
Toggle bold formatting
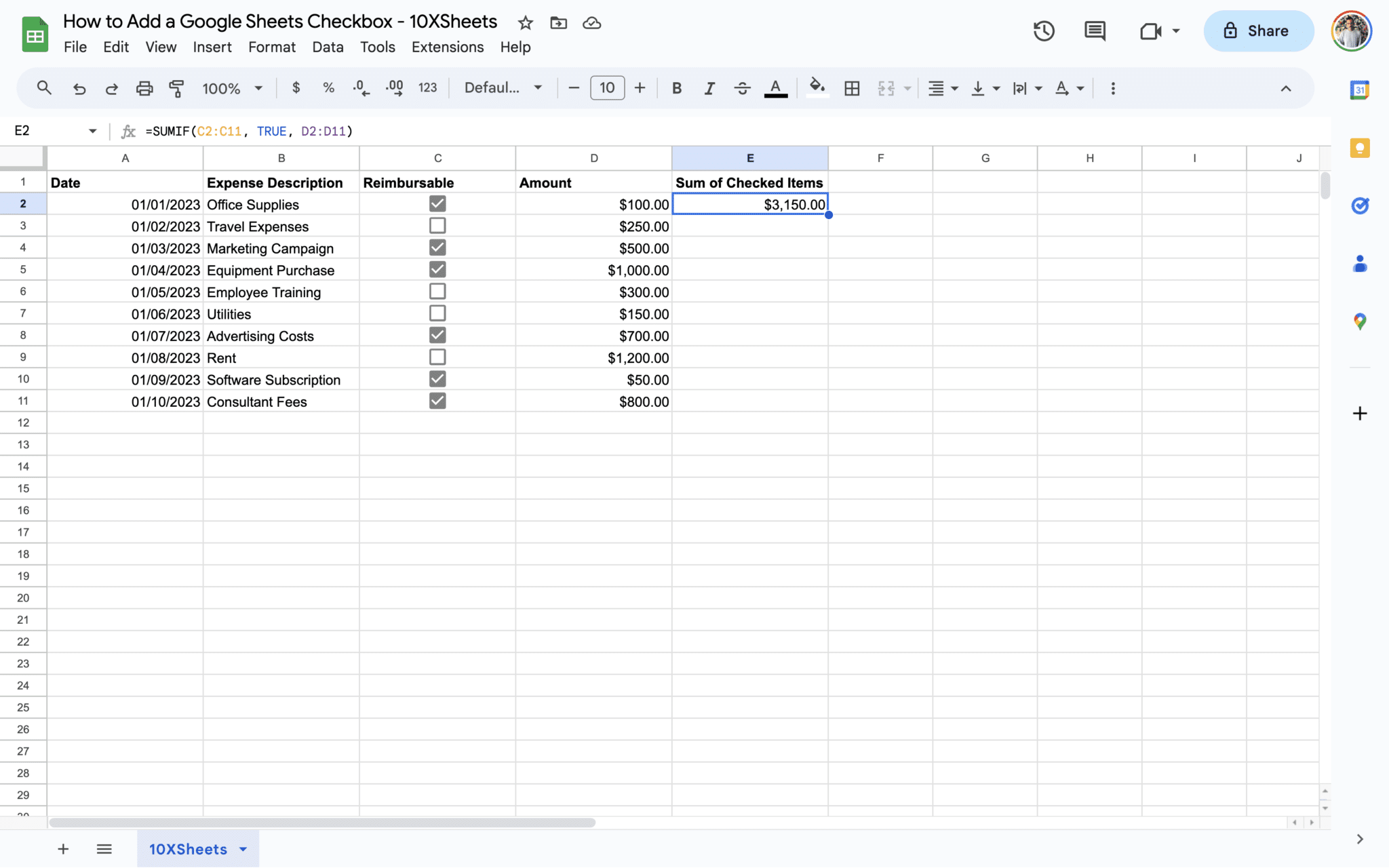pyautogui.click(x=676, y=88)
